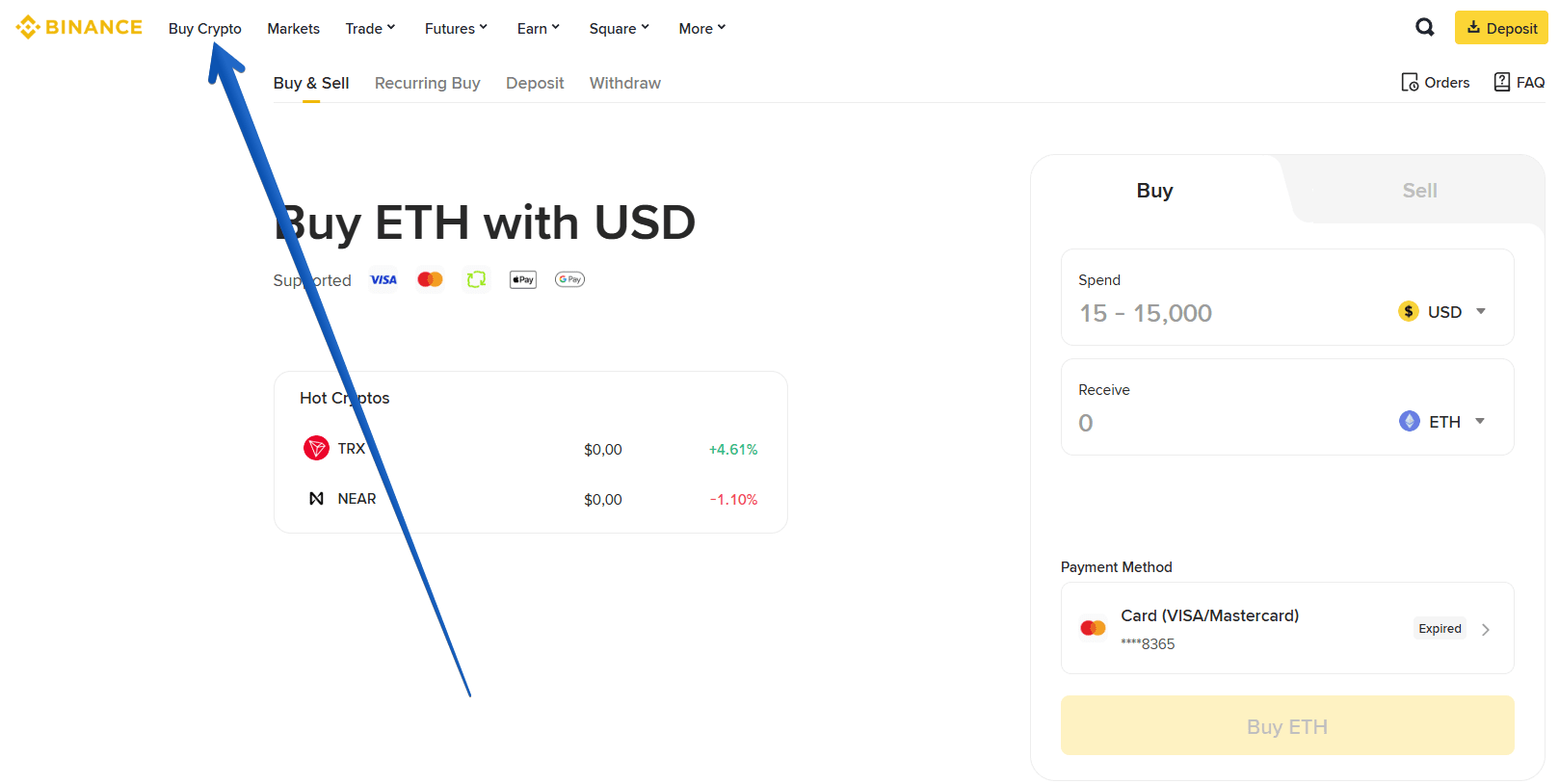The width and height of the screenshot is (1559, 784).
Task: Switch to the Sell tab
Action: click(x=1419, y=190)
